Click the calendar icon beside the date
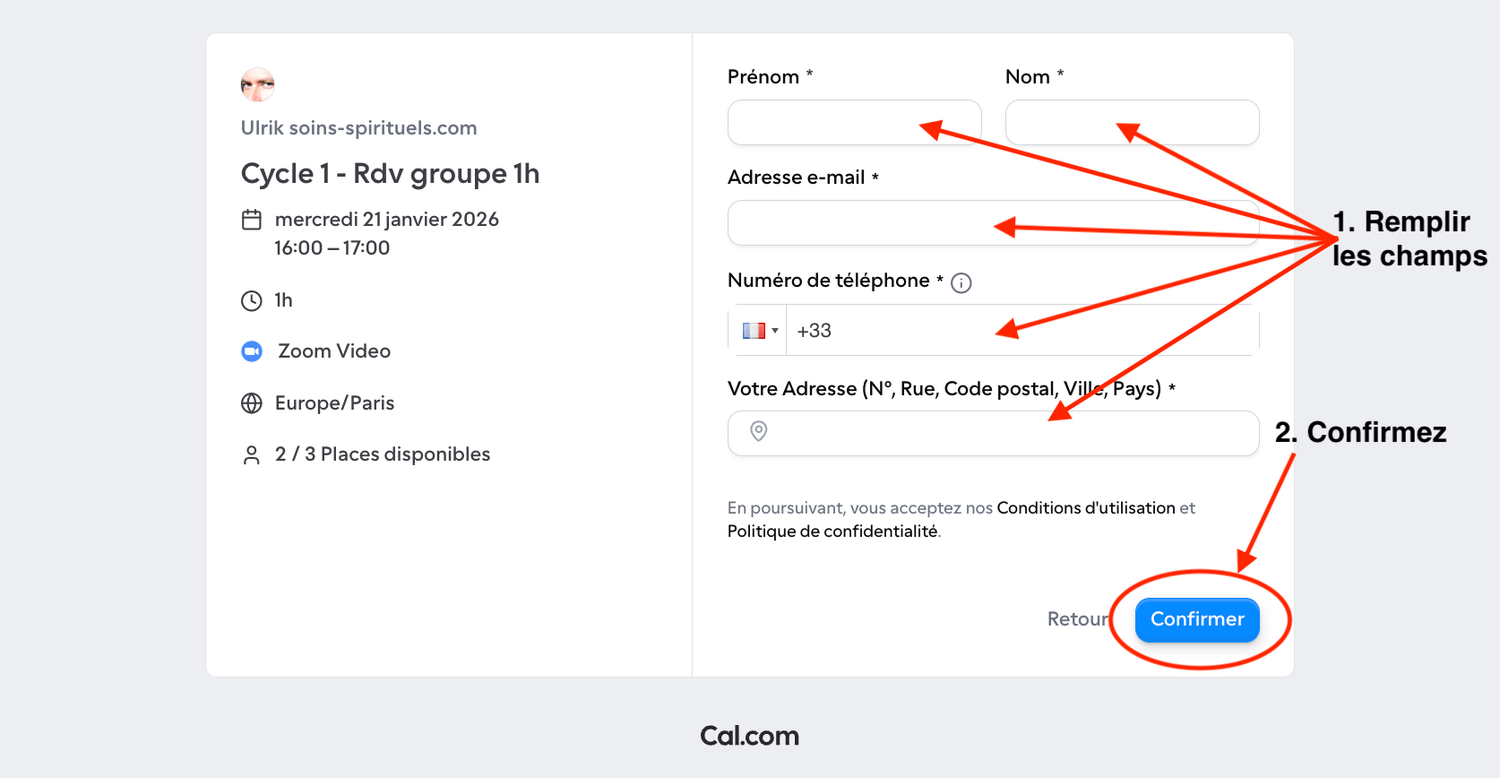This screenshot has width=1500, height=778. [x=252, y=219]
